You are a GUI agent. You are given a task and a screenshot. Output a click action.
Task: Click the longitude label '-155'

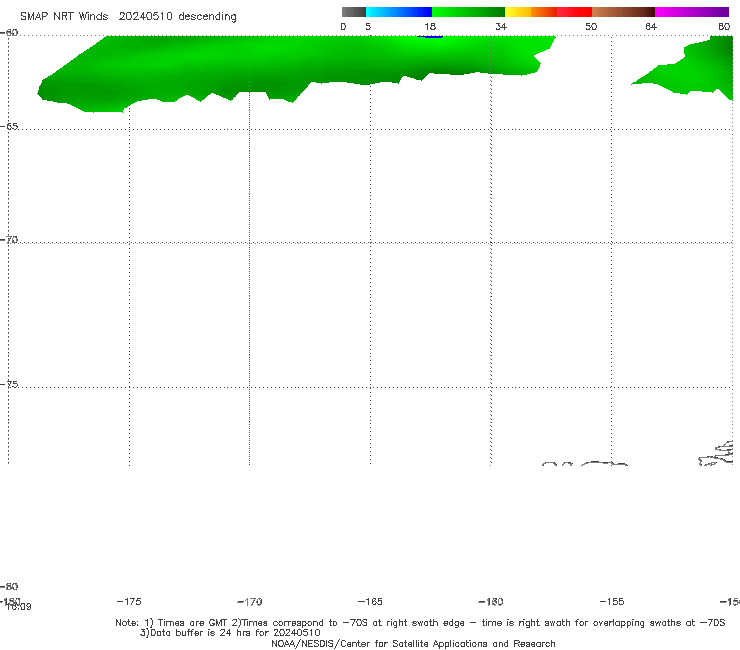pos(612,601)
